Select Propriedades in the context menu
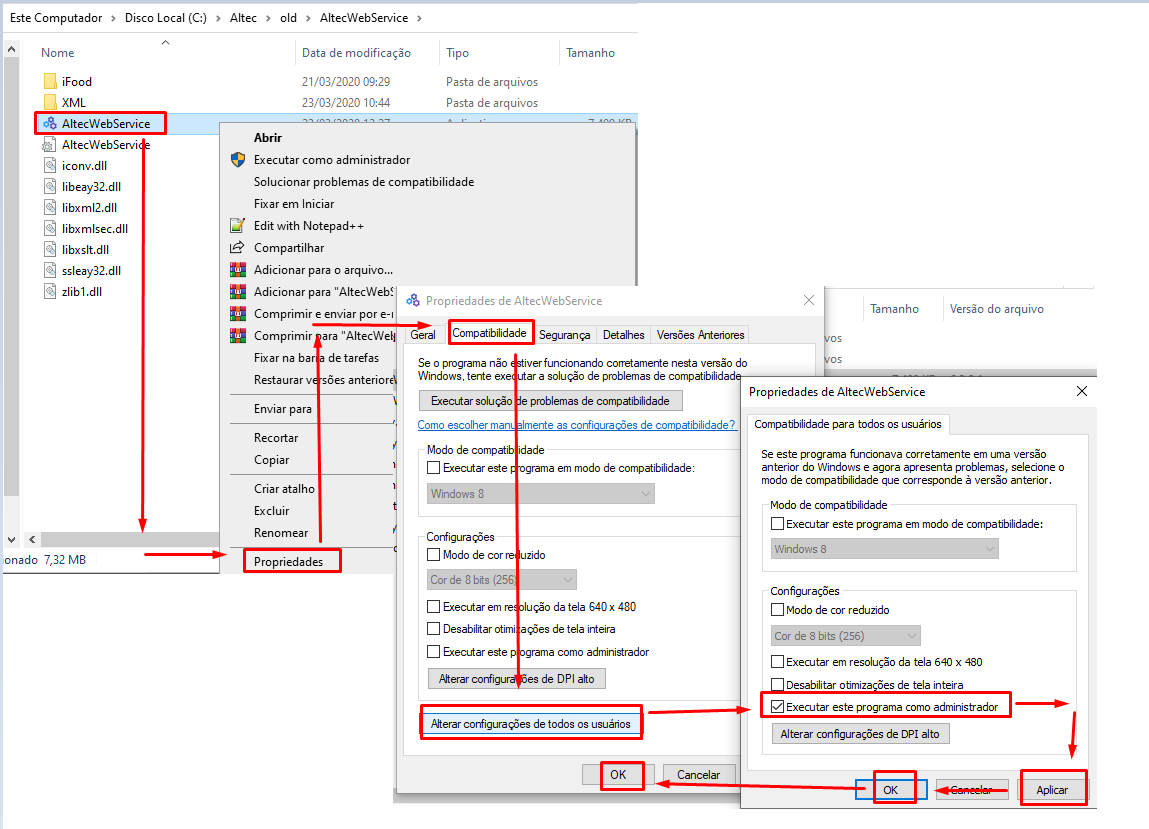This screenshot has height=829, width=1149. (289, 561)
